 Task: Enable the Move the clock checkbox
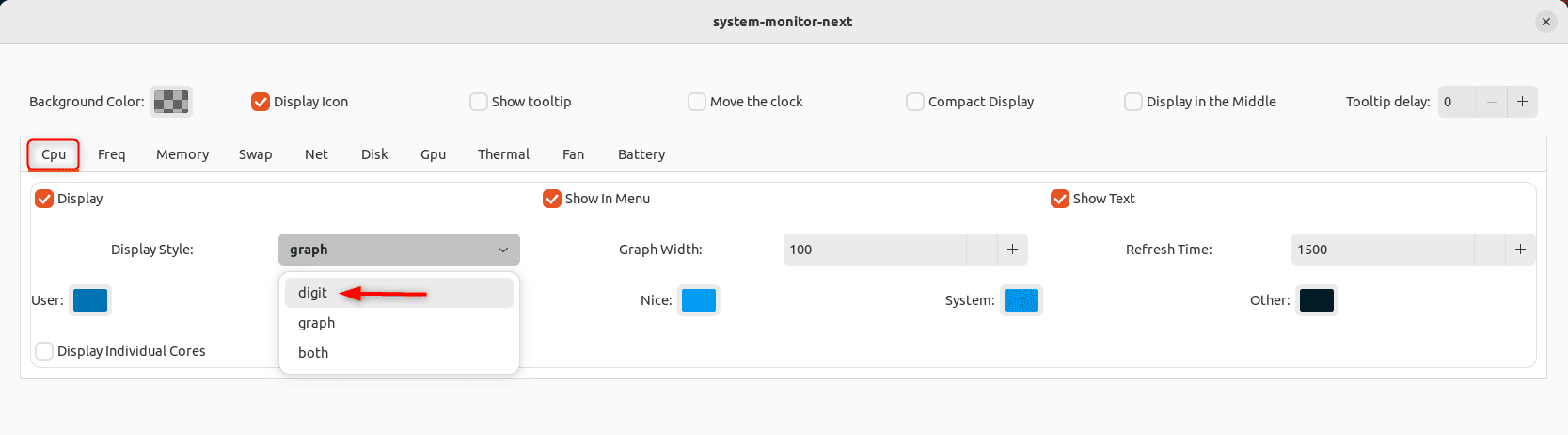click(x=697, y=102)
